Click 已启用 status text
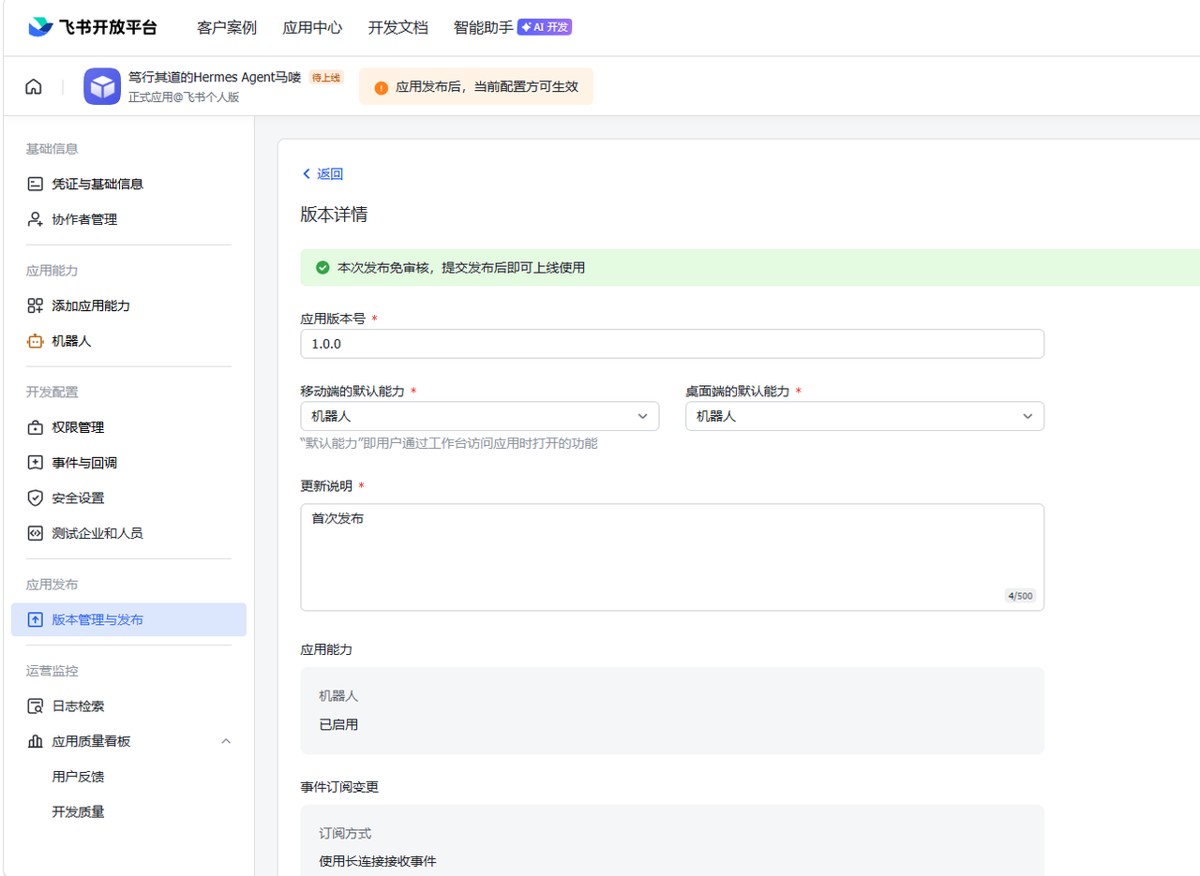 click(339, 725)
